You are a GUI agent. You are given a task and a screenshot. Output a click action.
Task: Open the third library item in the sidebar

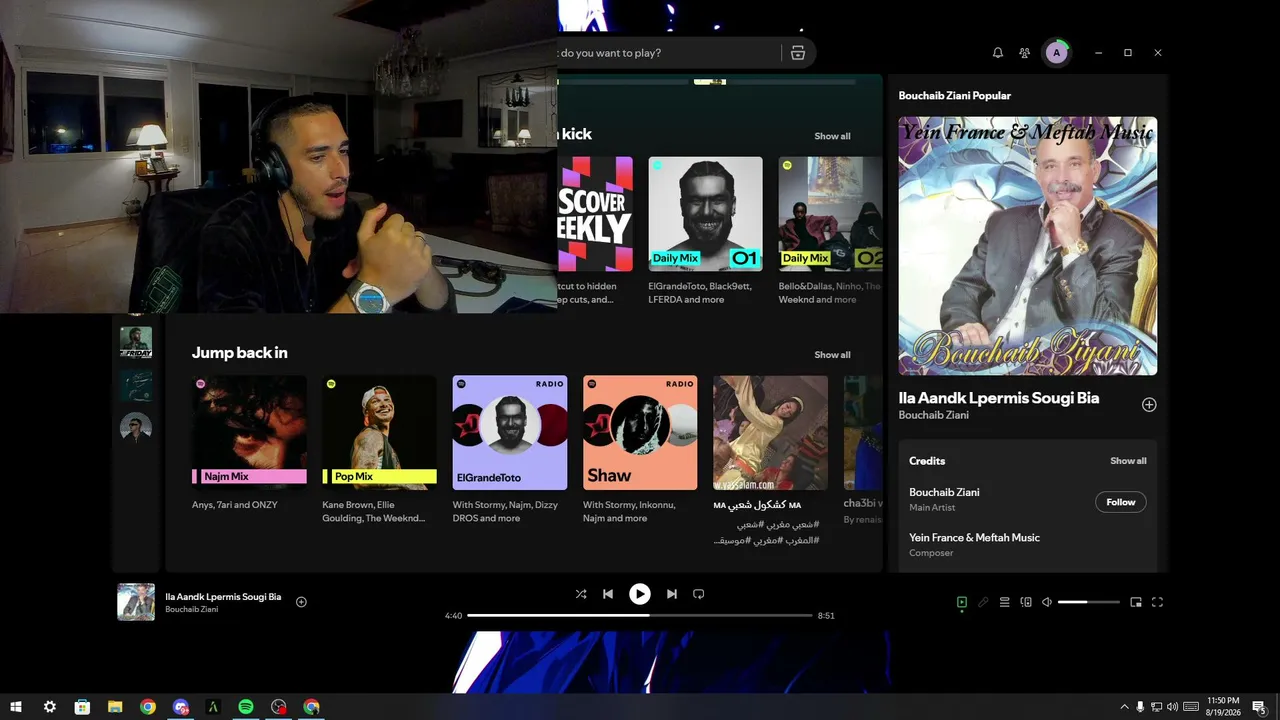tap(136, 428)
